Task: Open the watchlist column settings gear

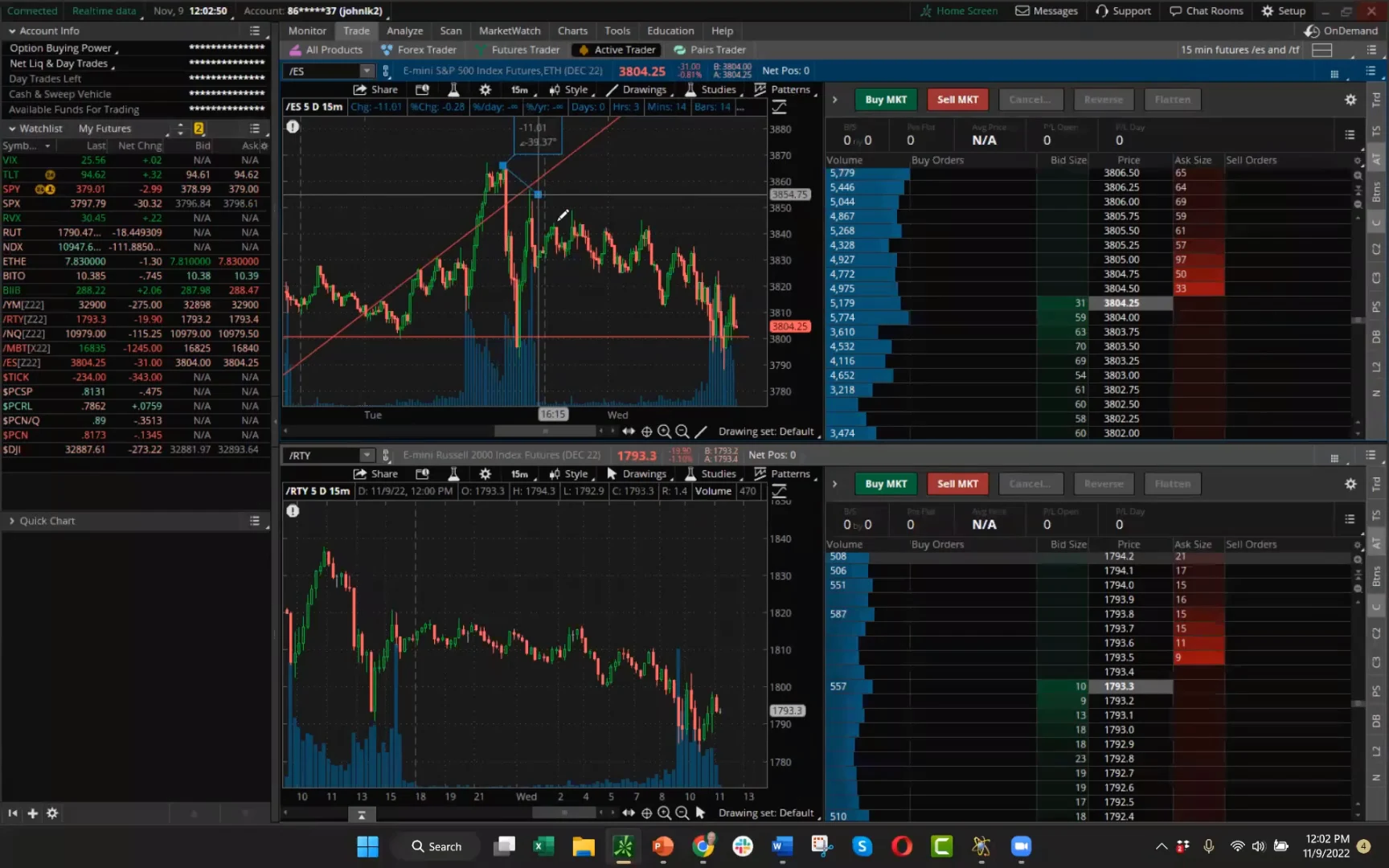Action: point(264,145)
